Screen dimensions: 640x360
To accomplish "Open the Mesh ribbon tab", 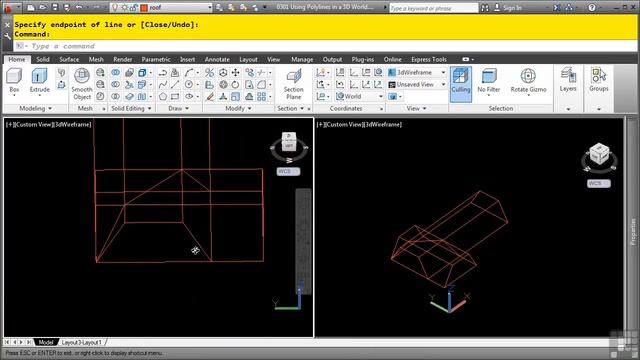I will (x=96, y=60).
